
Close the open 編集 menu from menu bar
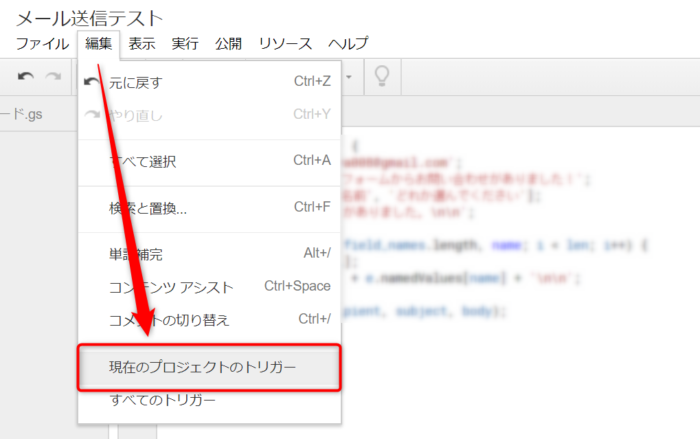click(98, 44)
